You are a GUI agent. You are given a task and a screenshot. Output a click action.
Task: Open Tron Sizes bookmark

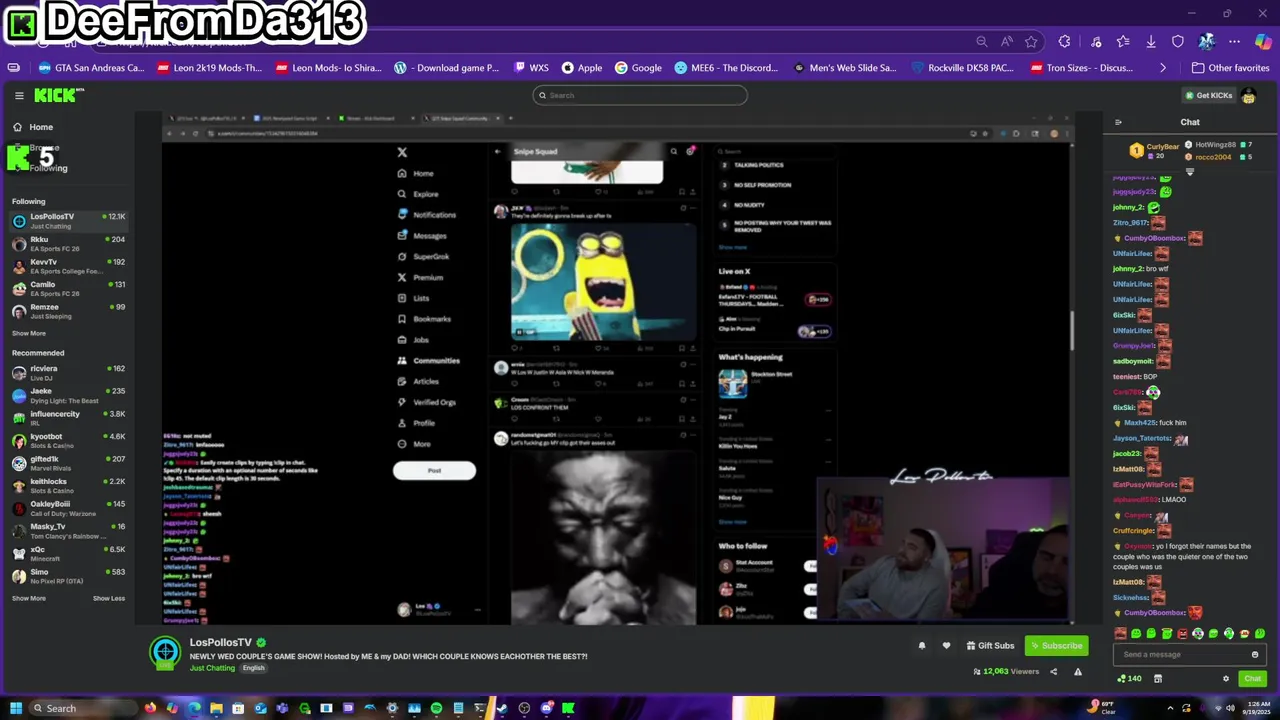pyautogui.click(x=1080, y=68)
